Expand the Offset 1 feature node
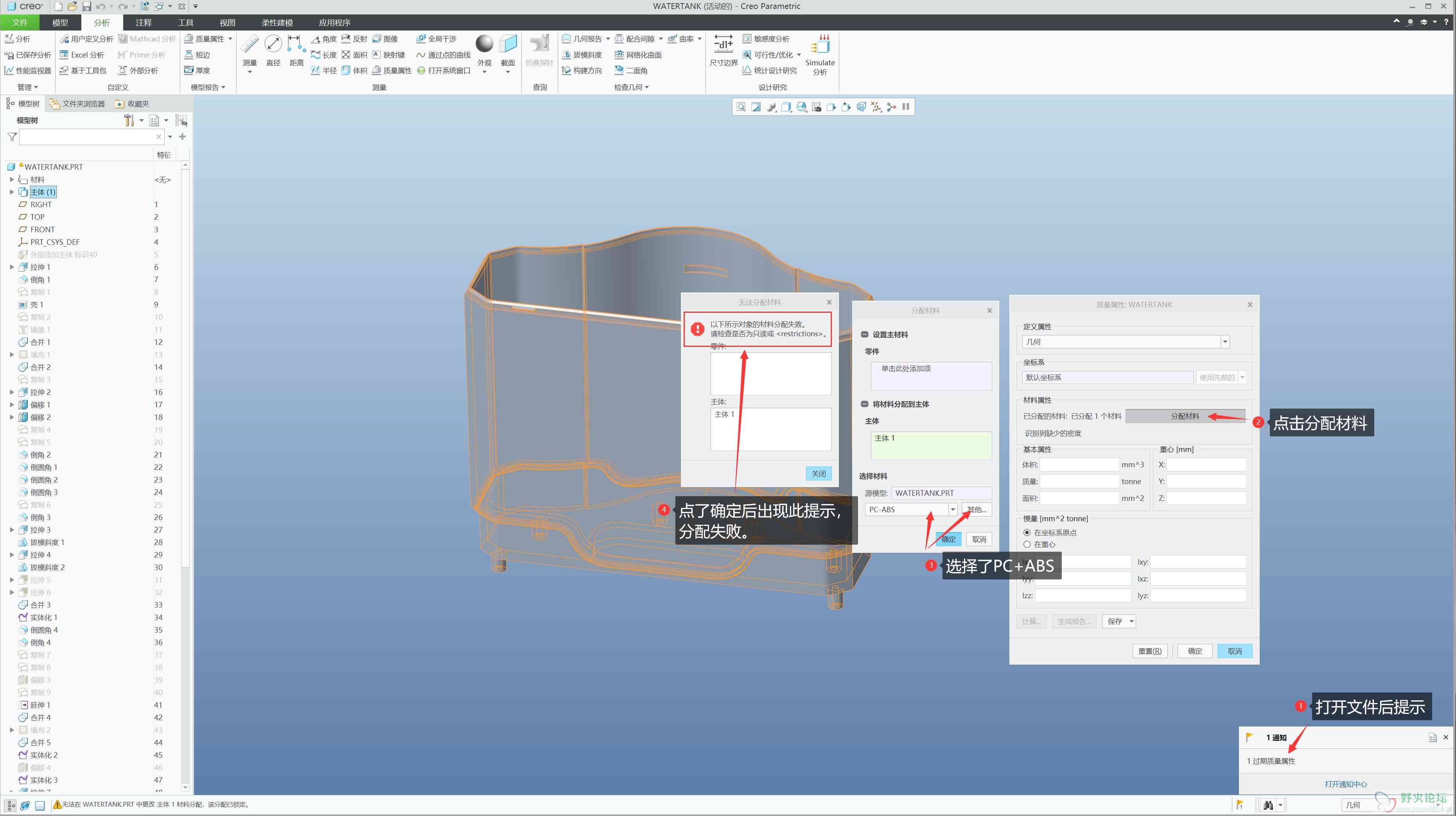Viewport: 1456px width, 816px height. (11, 405)
